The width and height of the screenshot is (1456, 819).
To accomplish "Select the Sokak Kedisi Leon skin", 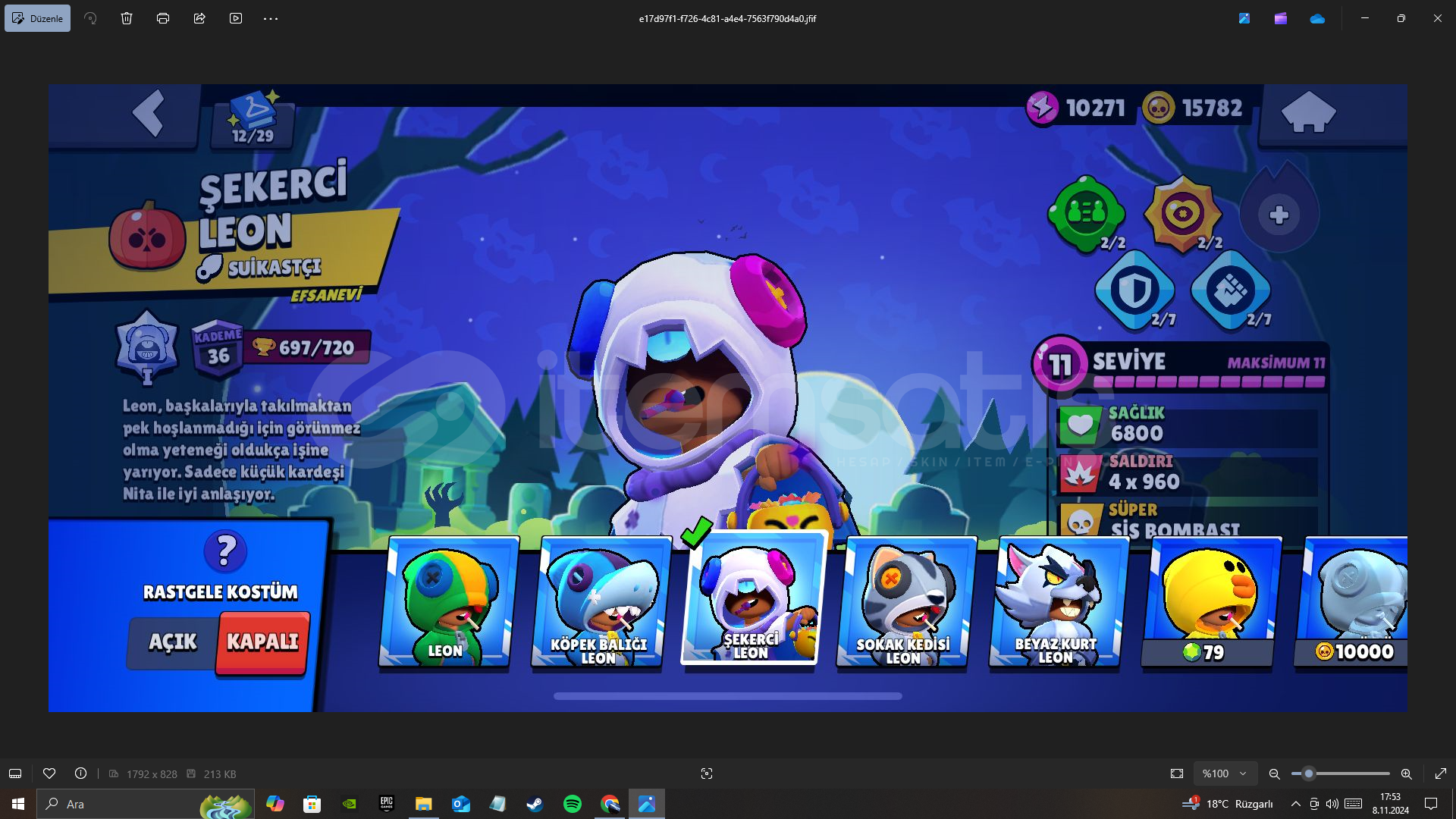I will [905, 601].
